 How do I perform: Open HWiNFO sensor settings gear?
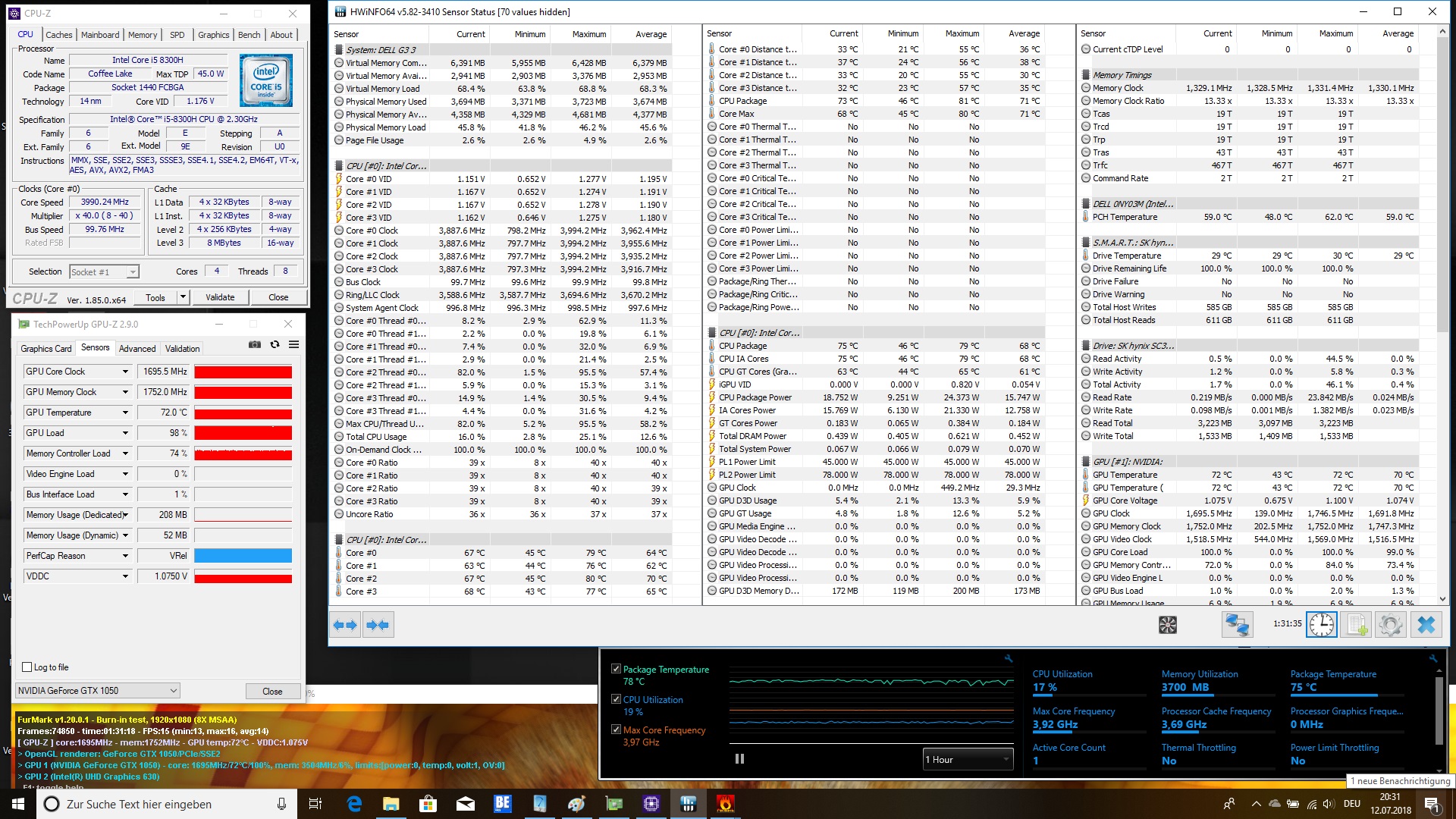(x=1390, y=625)
